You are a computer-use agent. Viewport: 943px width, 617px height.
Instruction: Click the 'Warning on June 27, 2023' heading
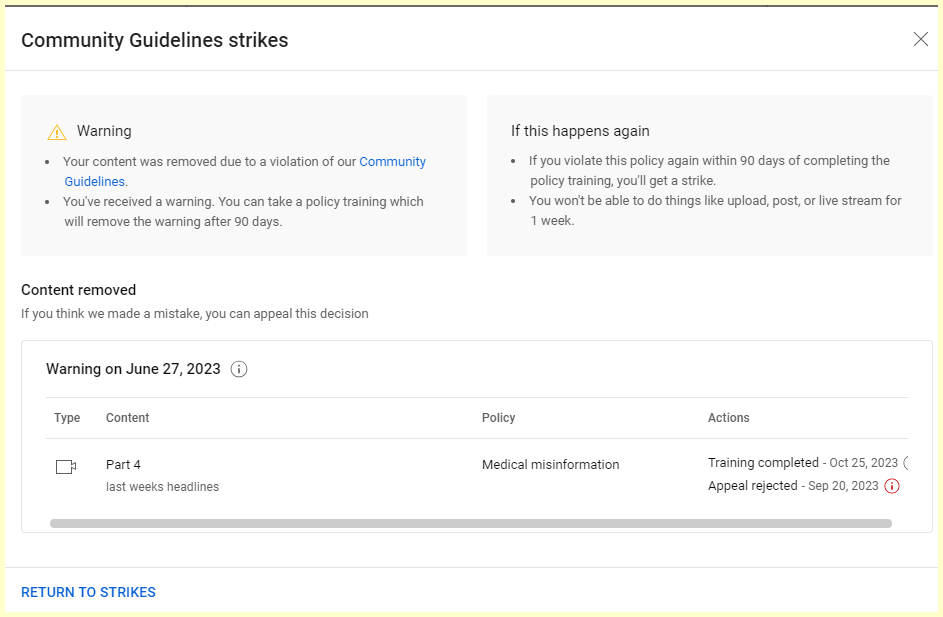pos(133,369)
